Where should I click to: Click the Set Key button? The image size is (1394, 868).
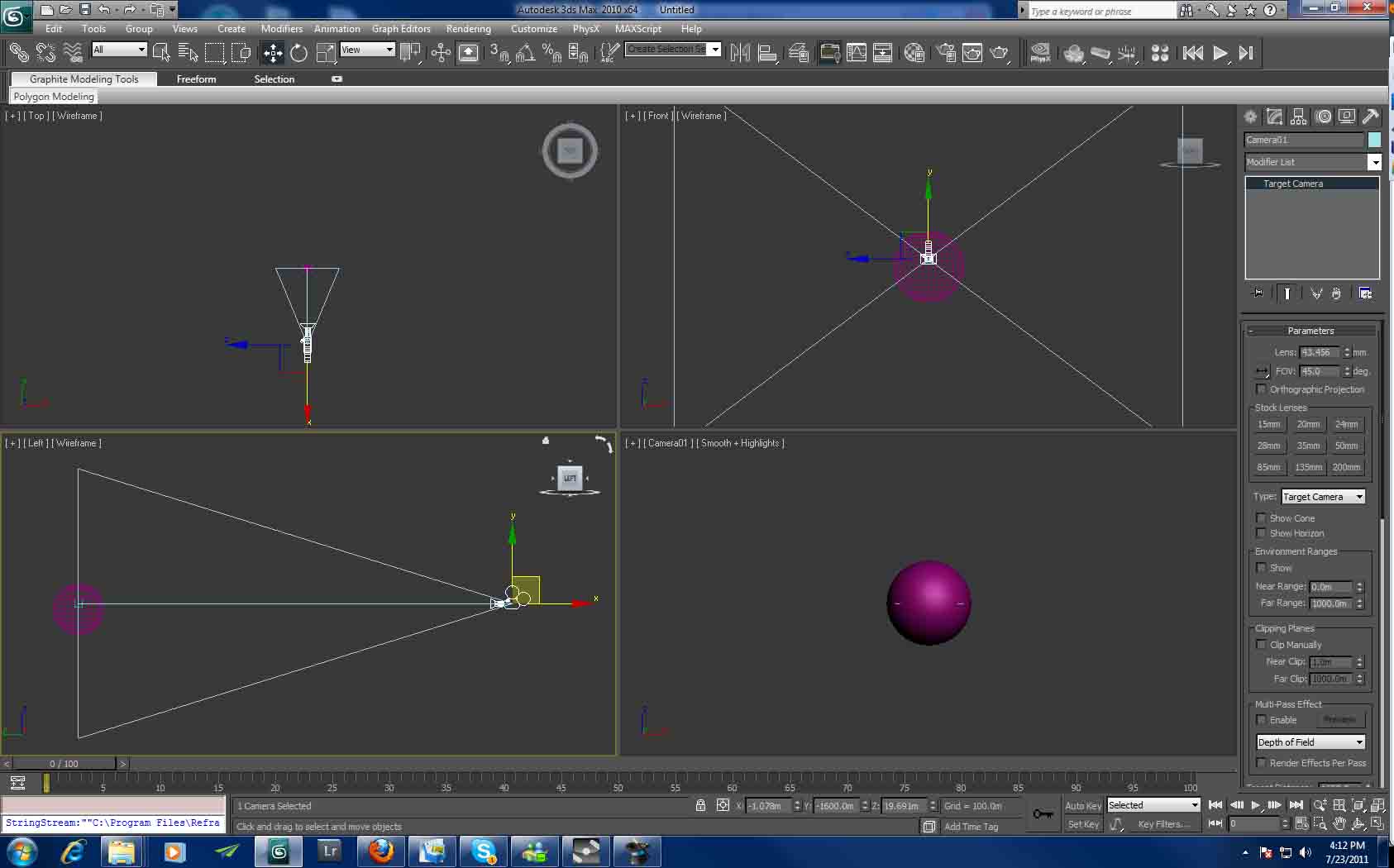pos(1083,824)
